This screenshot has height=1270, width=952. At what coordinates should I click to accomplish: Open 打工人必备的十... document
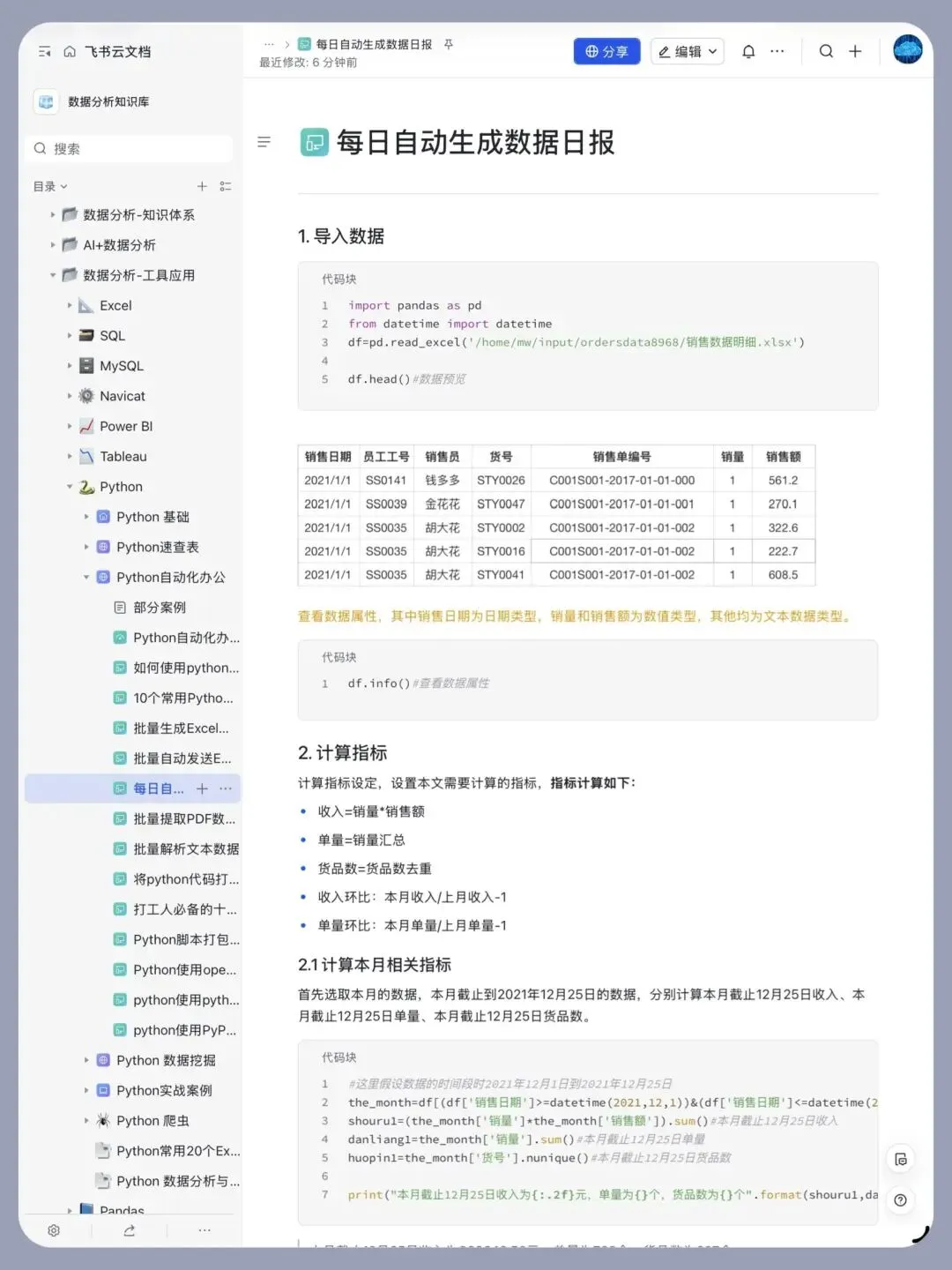coord(185,909)
